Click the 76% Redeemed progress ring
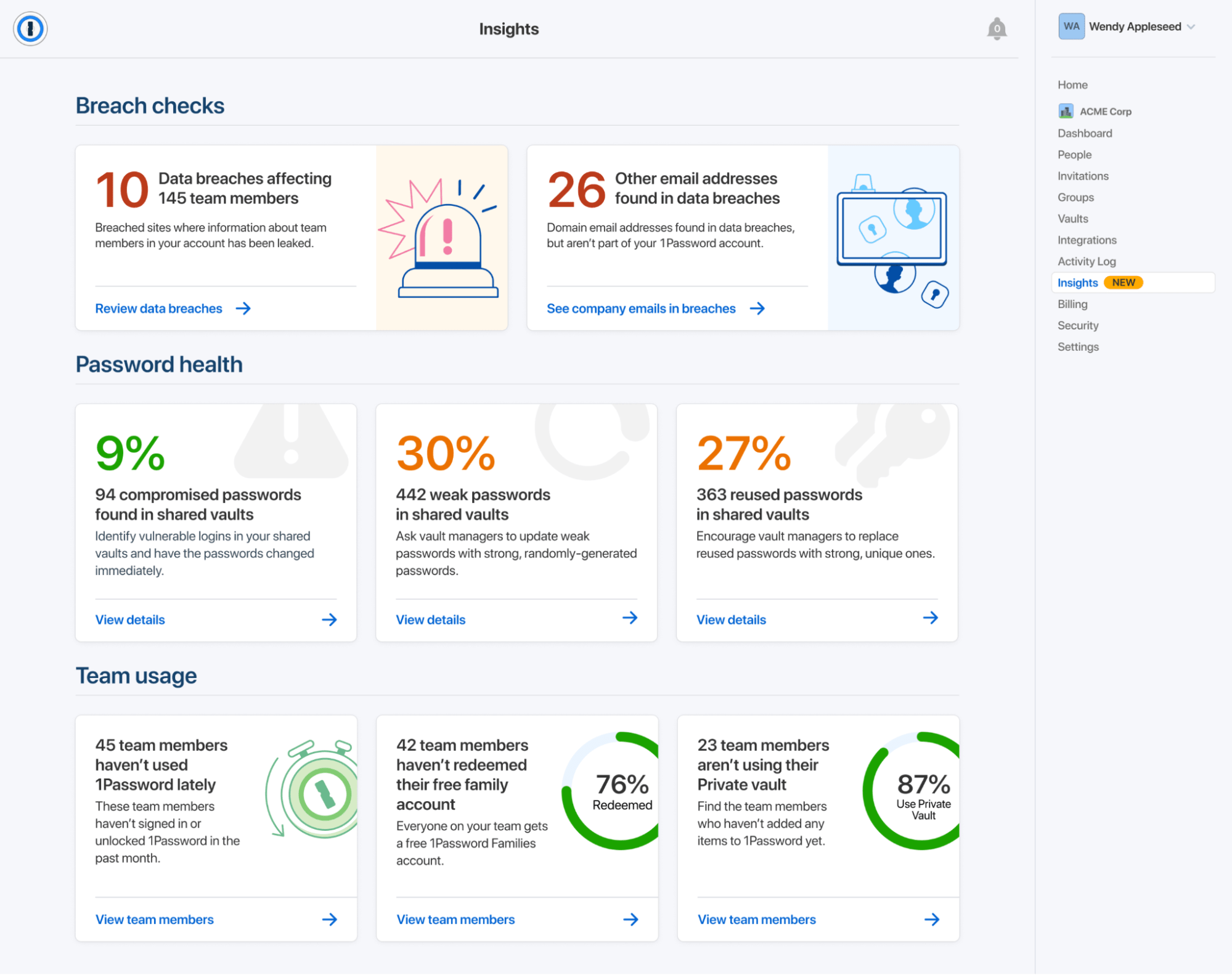 pyautogui.click(x=616, y=792)
